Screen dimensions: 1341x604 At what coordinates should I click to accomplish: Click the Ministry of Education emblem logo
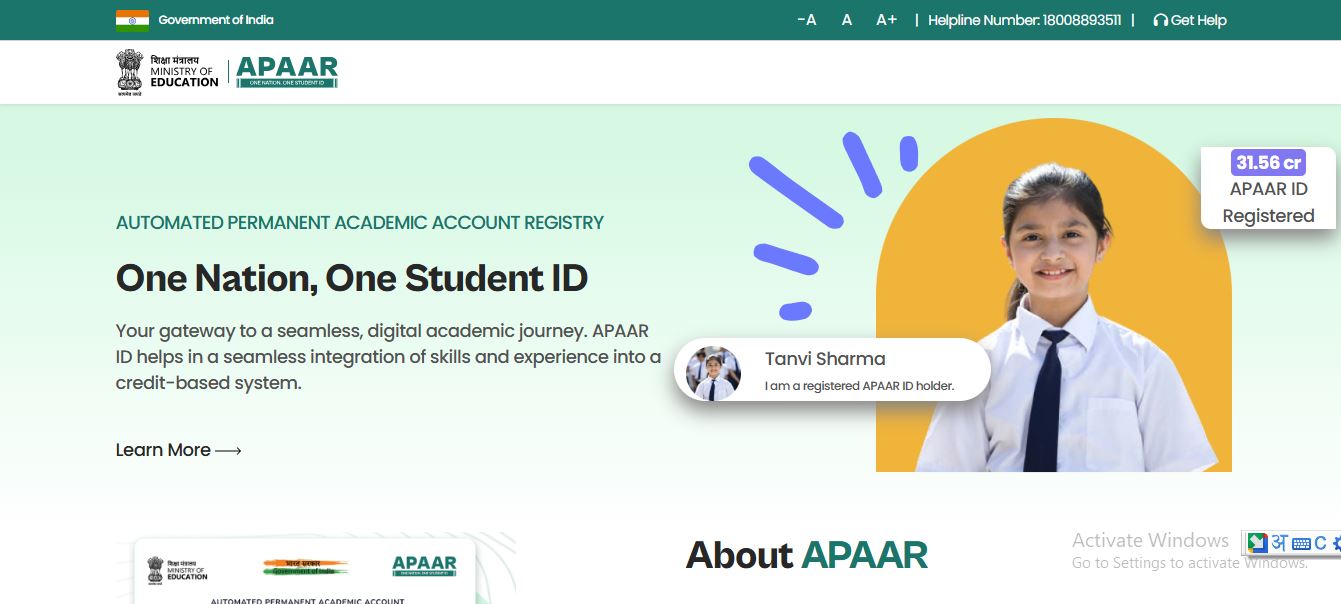(167, 72)
